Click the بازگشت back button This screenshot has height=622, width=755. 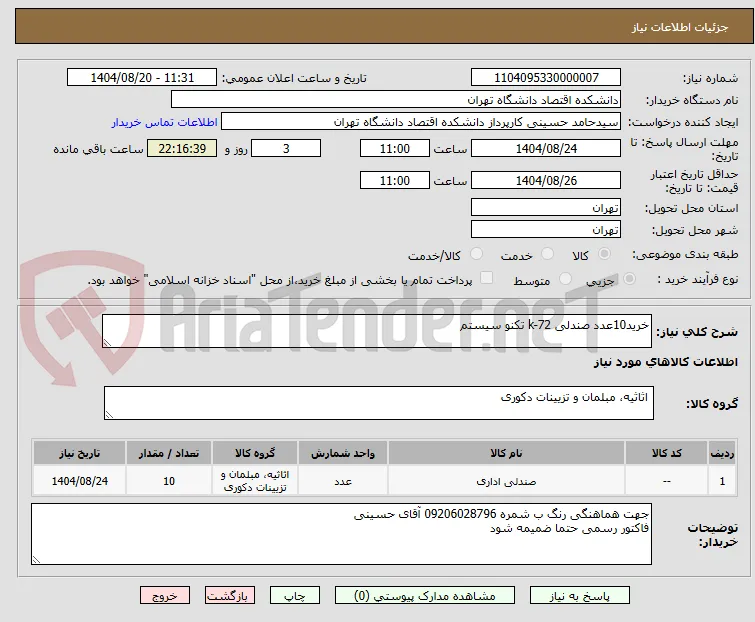click(230, 596)
